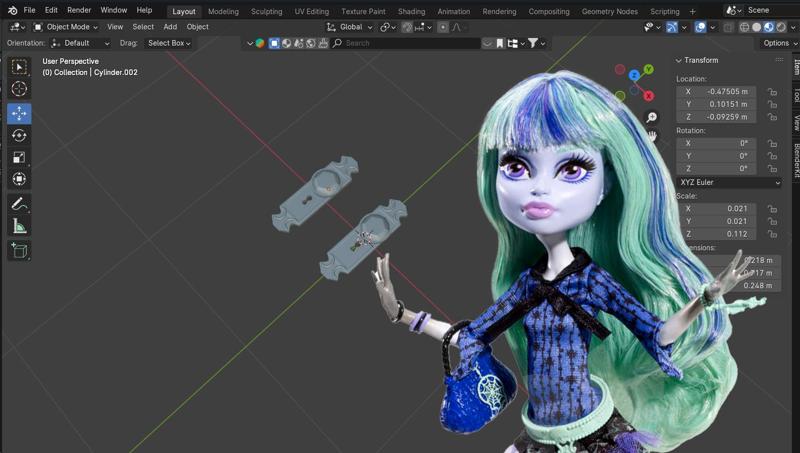This screenshot has width=800, height=453.
Task: Activate the Rotate tool
Action: click(x=19, y=135)
